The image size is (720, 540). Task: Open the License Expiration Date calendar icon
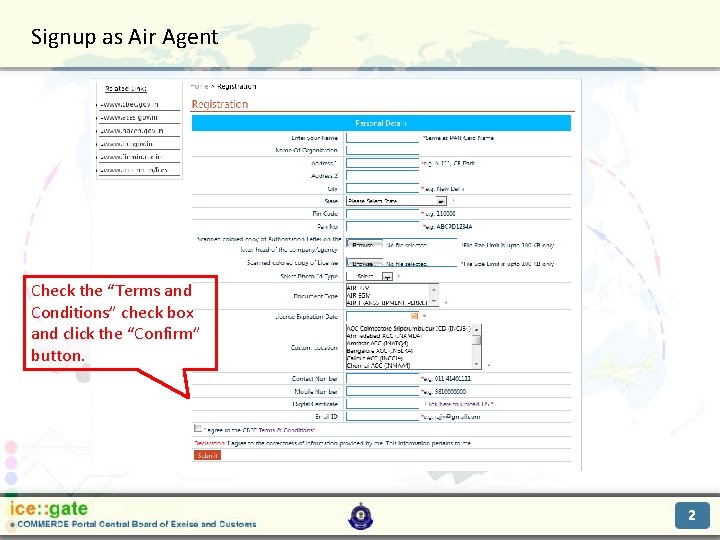tap(414, 316)
